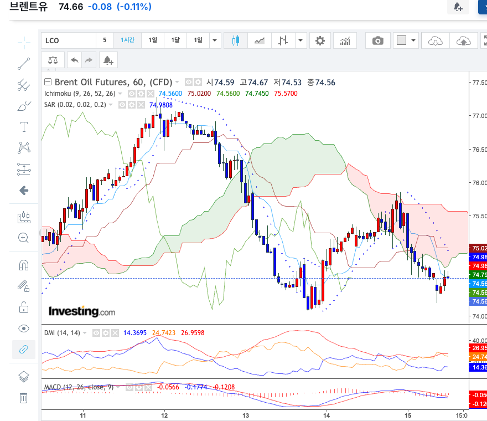
Task: Add alert using bell-plus toolbar icon
Action: click(x=108, y=60)
